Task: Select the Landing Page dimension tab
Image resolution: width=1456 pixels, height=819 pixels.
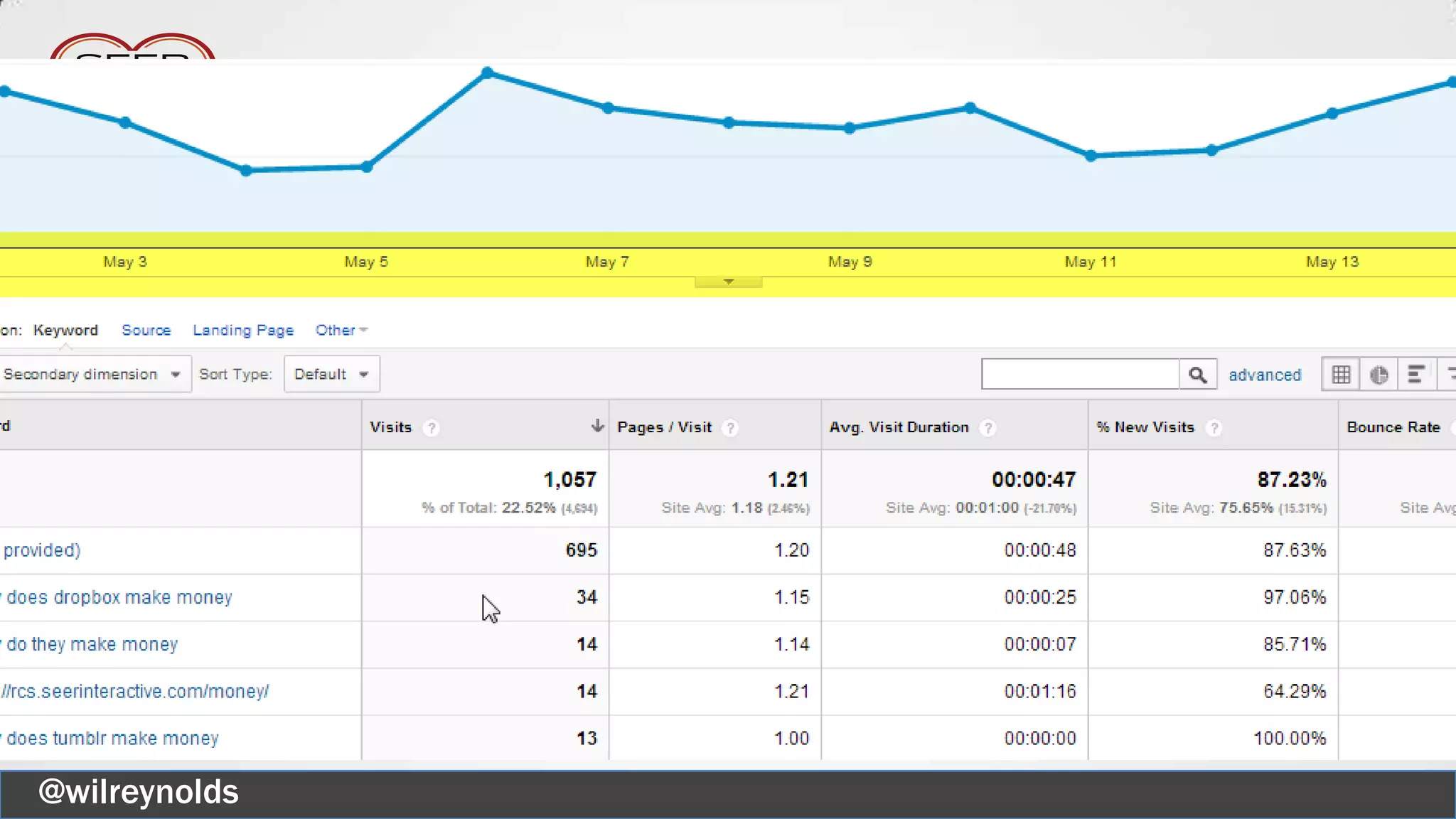Action: [243, 331]
